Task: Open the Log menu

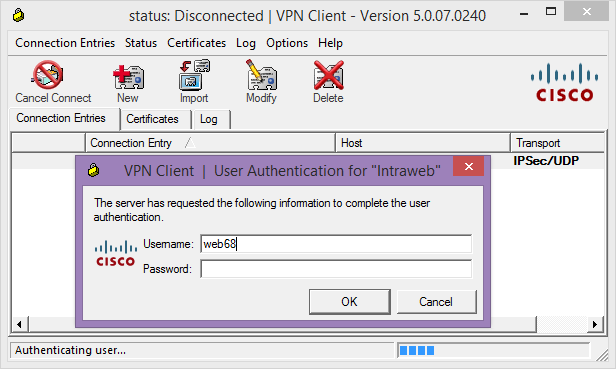Action: point(246,43)
